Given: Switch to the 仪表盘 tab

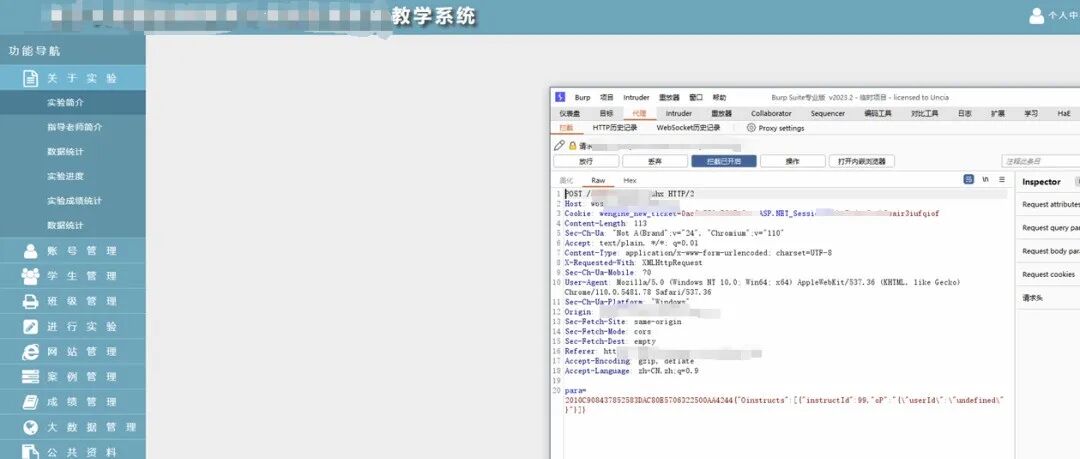Looking at the screenshot, I should 570,114.
